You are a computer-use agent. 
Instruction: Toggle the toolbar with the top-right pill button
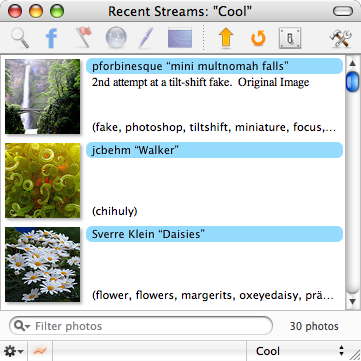[343, 11]
